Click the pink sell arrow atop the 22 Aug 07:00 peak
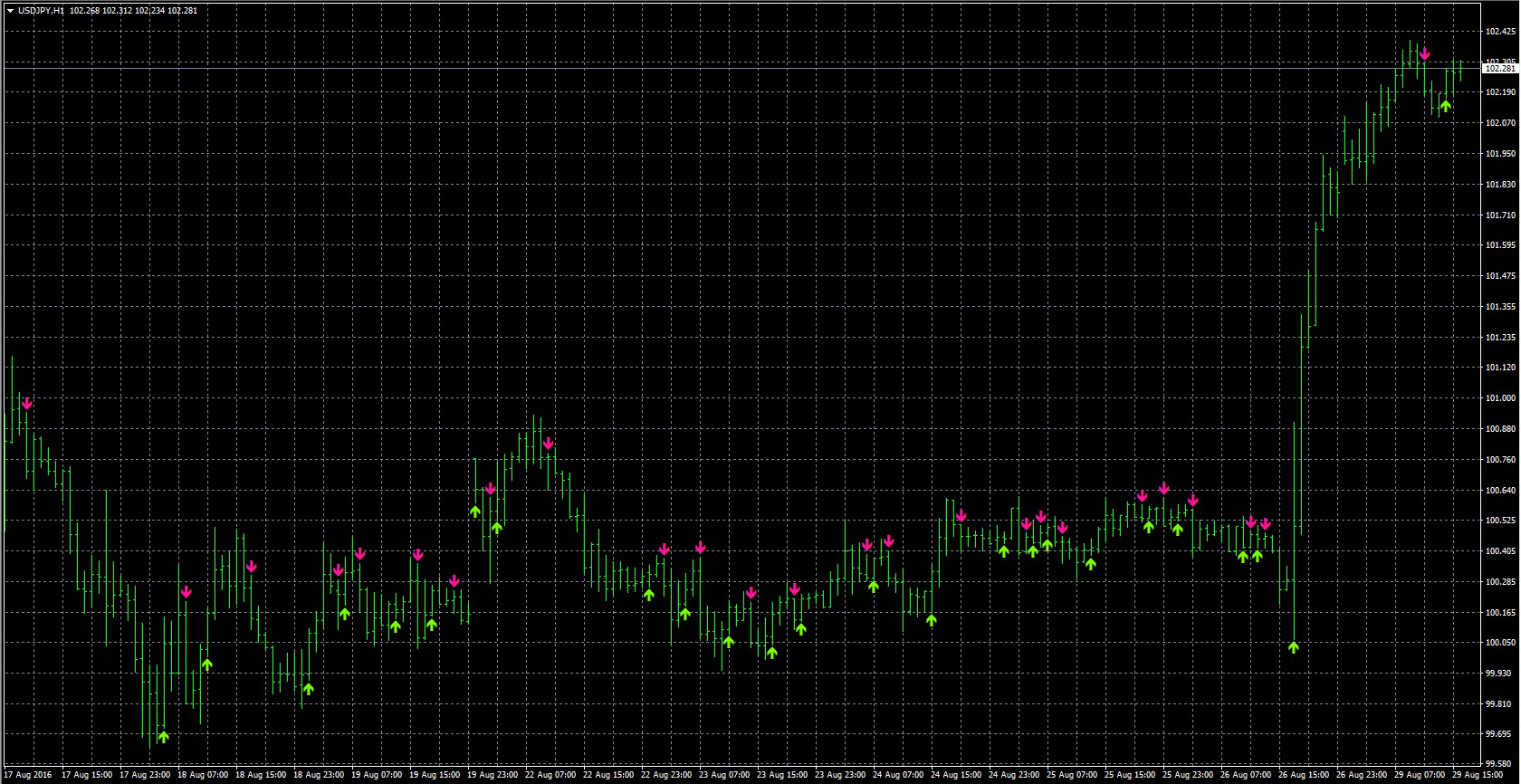The image size is (1521, 784). 548,443
